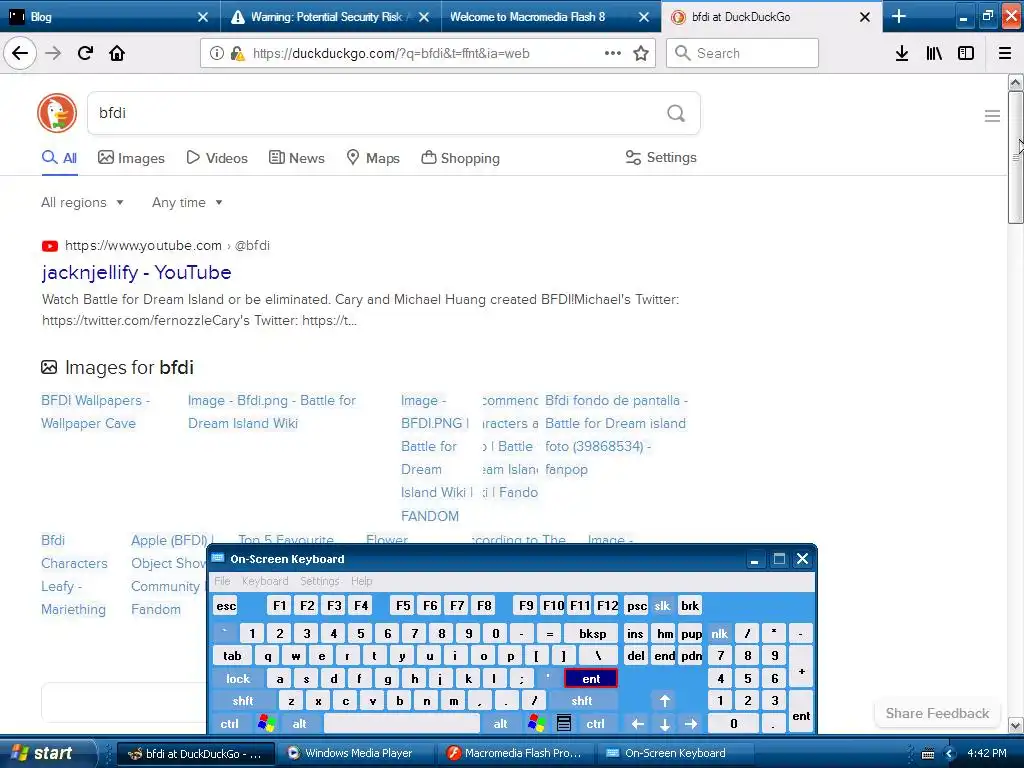
Task: Open a new tab with the plus button
Action: (x=899, y=16)
